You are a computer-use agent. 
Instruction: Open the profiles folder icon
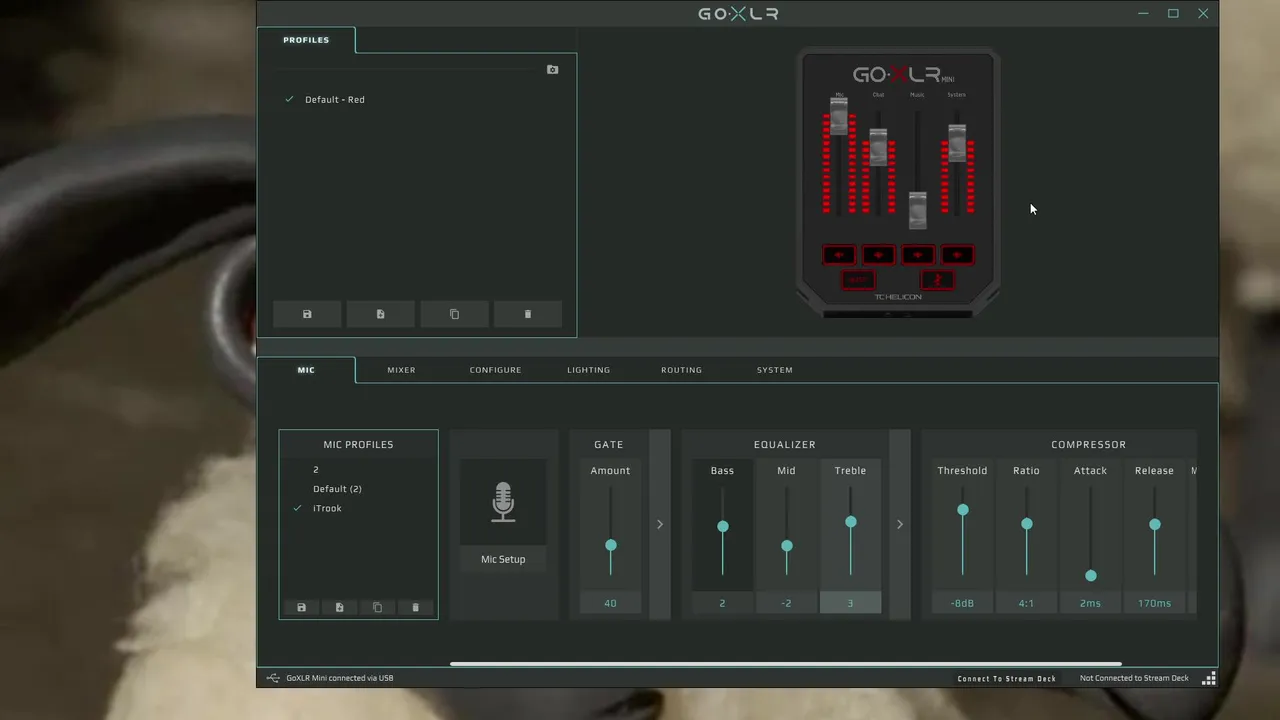tap(552, 70)
